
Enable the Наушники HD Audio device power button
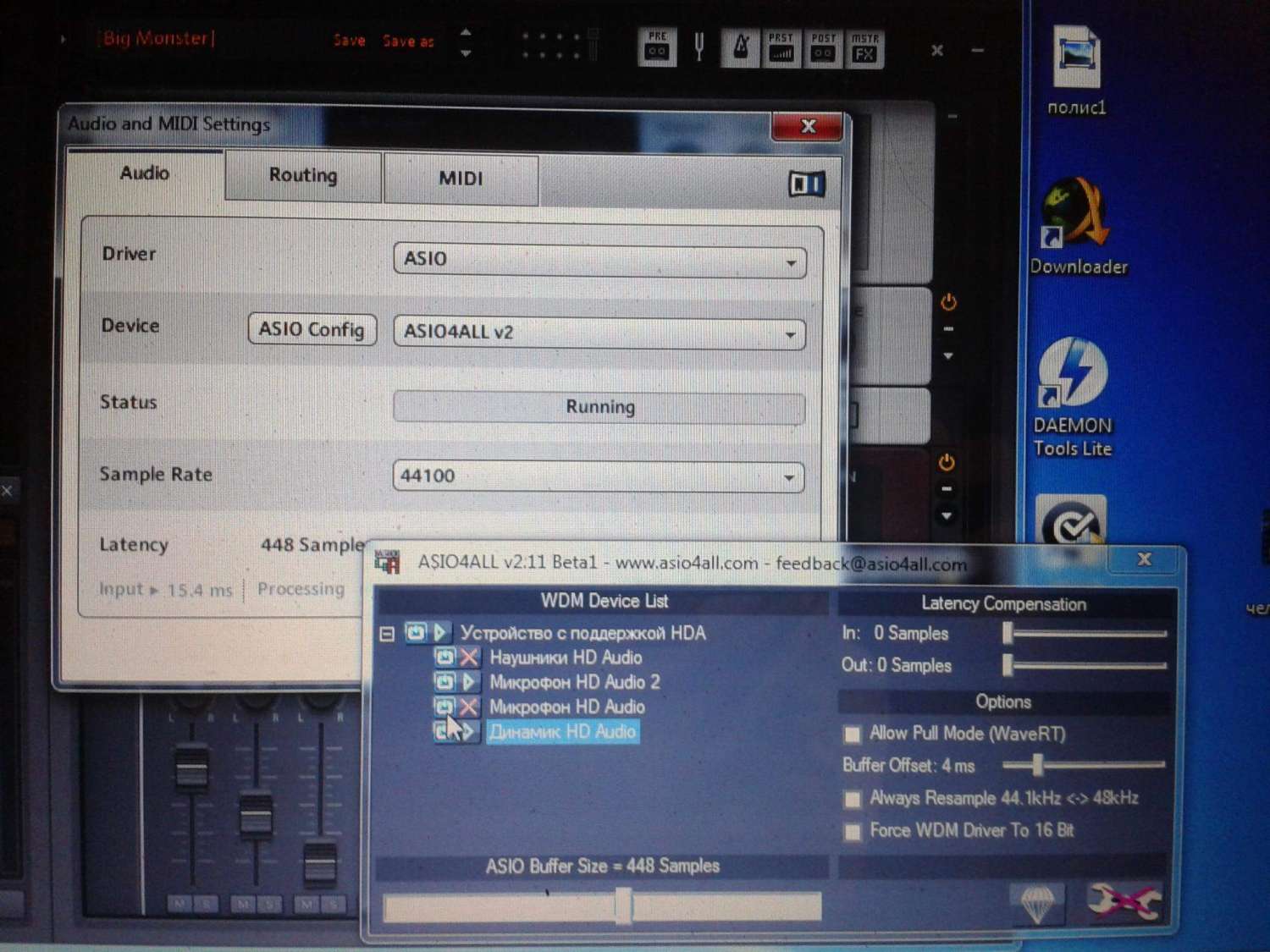point(444,657)
